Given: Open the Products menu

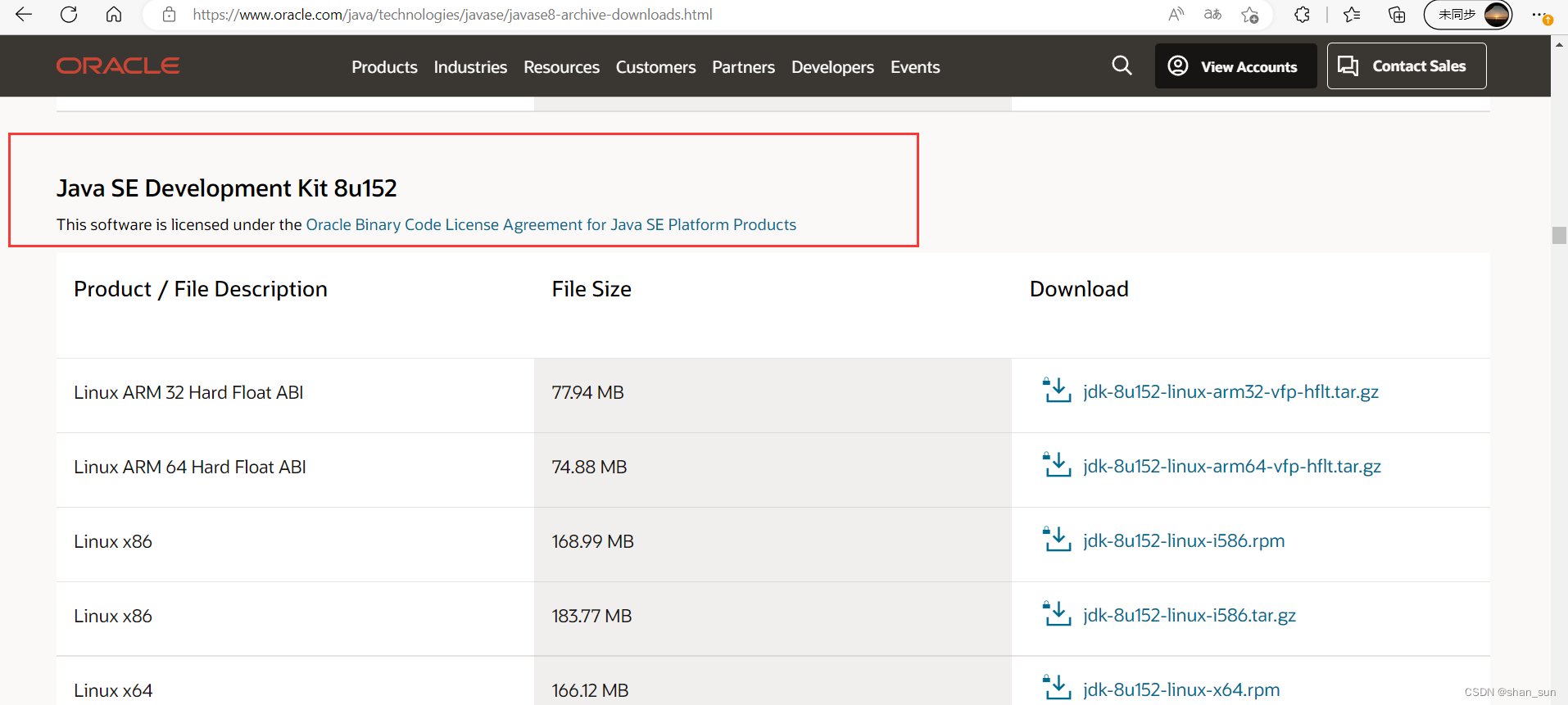Looking at the screenshot, I should 384,67.
